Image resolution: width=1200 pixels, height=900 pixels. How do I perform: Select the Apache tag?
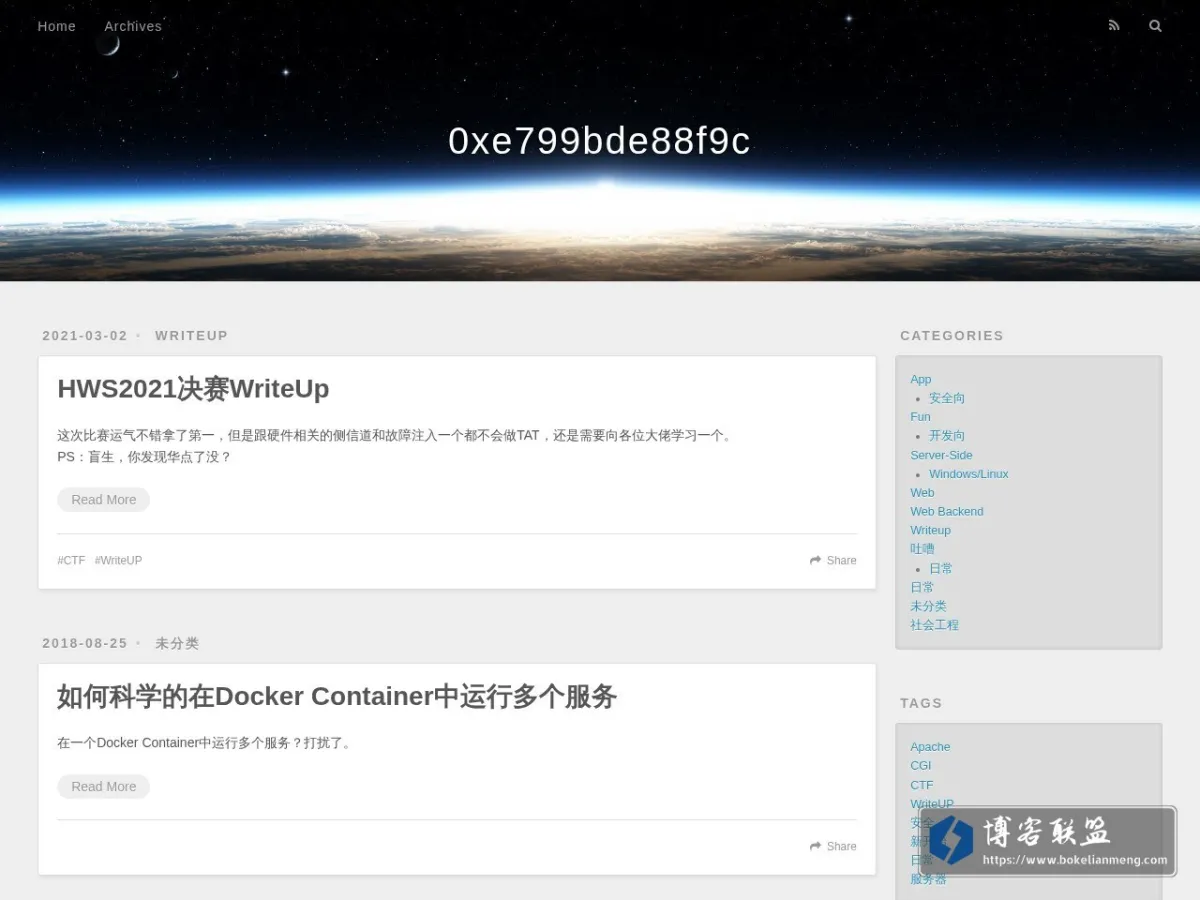[930, 747]
